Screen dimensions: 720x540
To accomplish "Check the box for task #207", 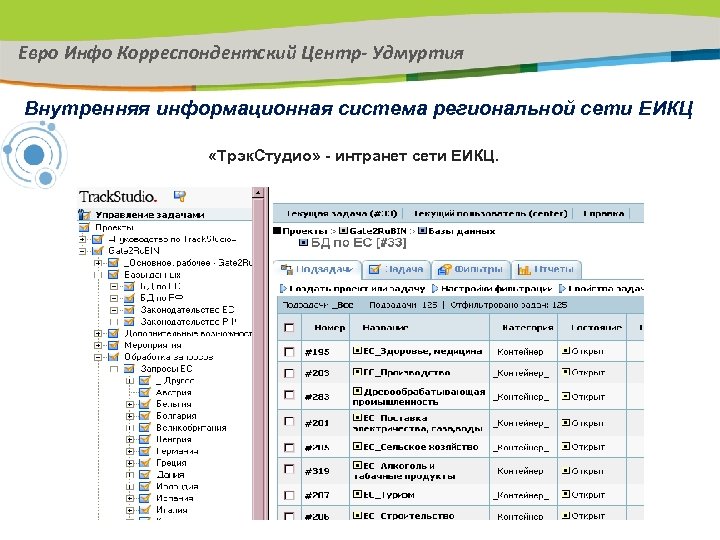I will [289, 495].
